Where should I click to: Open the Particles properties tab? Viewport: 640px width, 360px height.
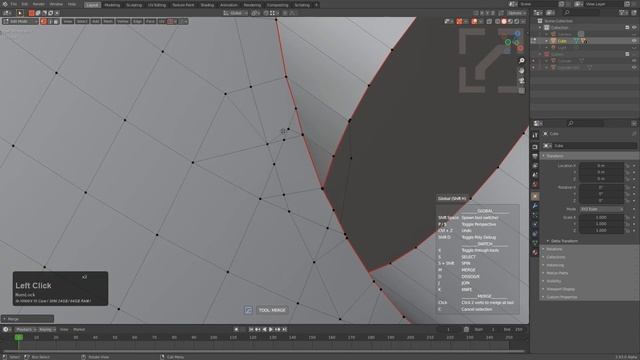(x=535, y=216)
